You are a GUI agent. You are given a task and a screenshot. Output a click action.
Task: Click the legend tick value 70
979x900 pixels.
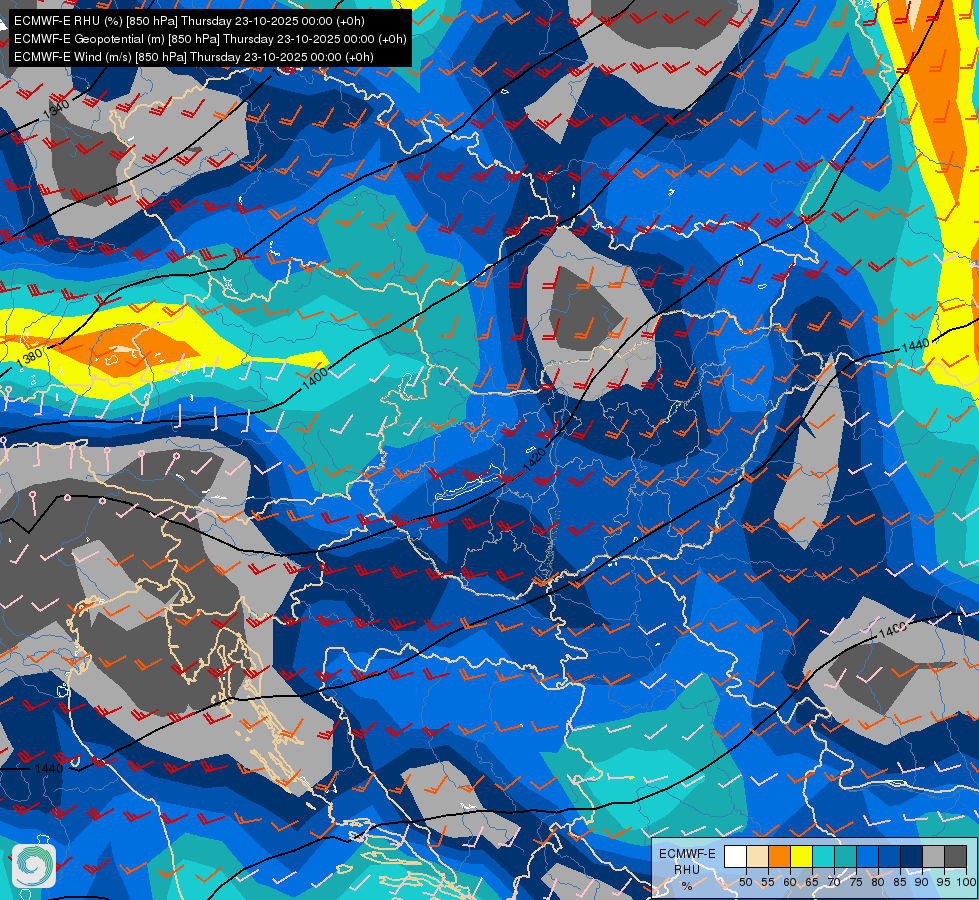click(x=834, y=882)
